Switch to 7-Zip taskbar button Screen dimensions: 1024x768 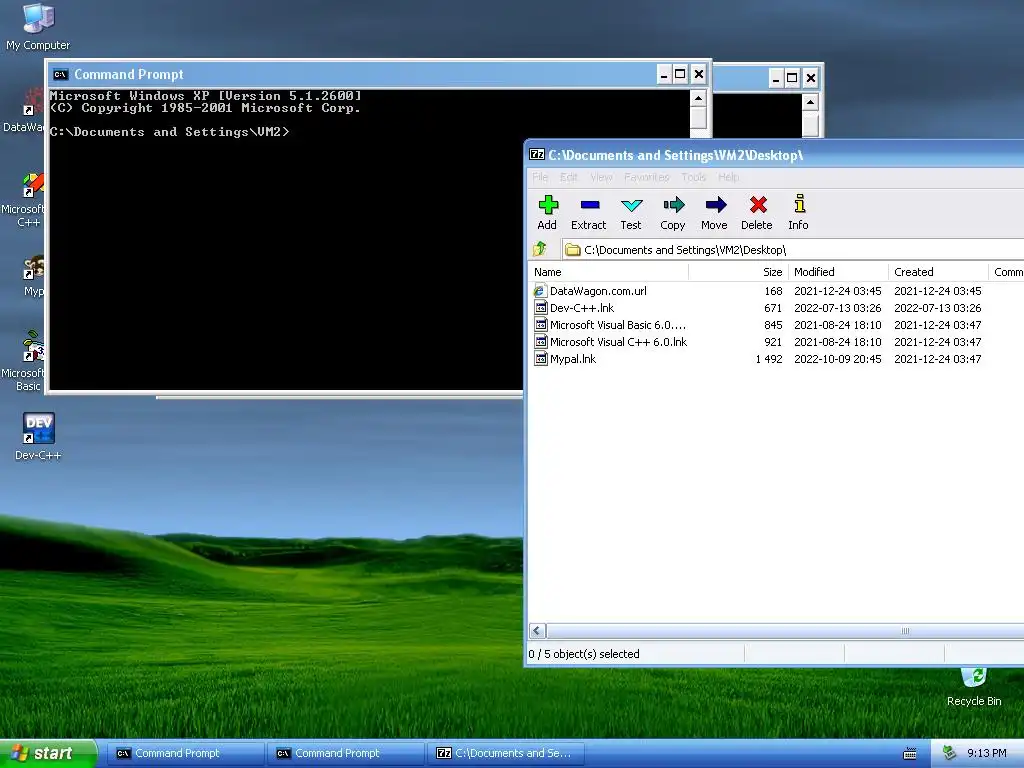(505, 753)
